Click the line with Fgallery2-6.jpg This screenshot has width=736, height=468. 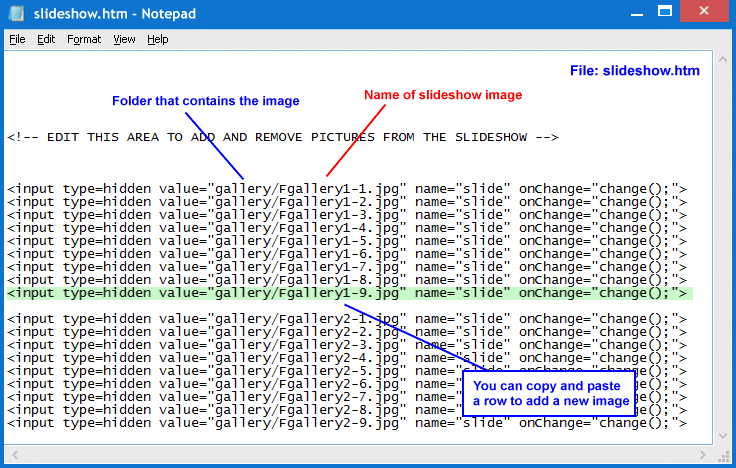pyautogui.click(x=347, y=384)
